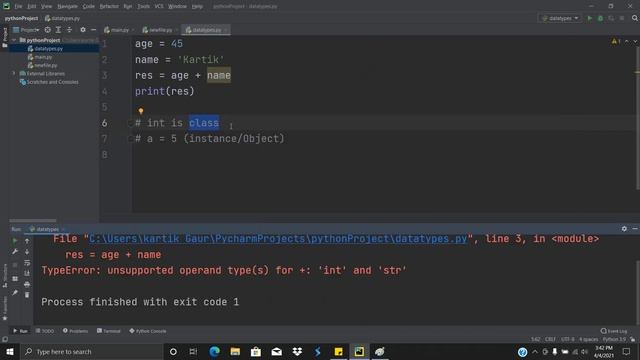The image size is (640, 360).
Task: Click Windows search box on taskbar
Action: click(x=91, y=351)
